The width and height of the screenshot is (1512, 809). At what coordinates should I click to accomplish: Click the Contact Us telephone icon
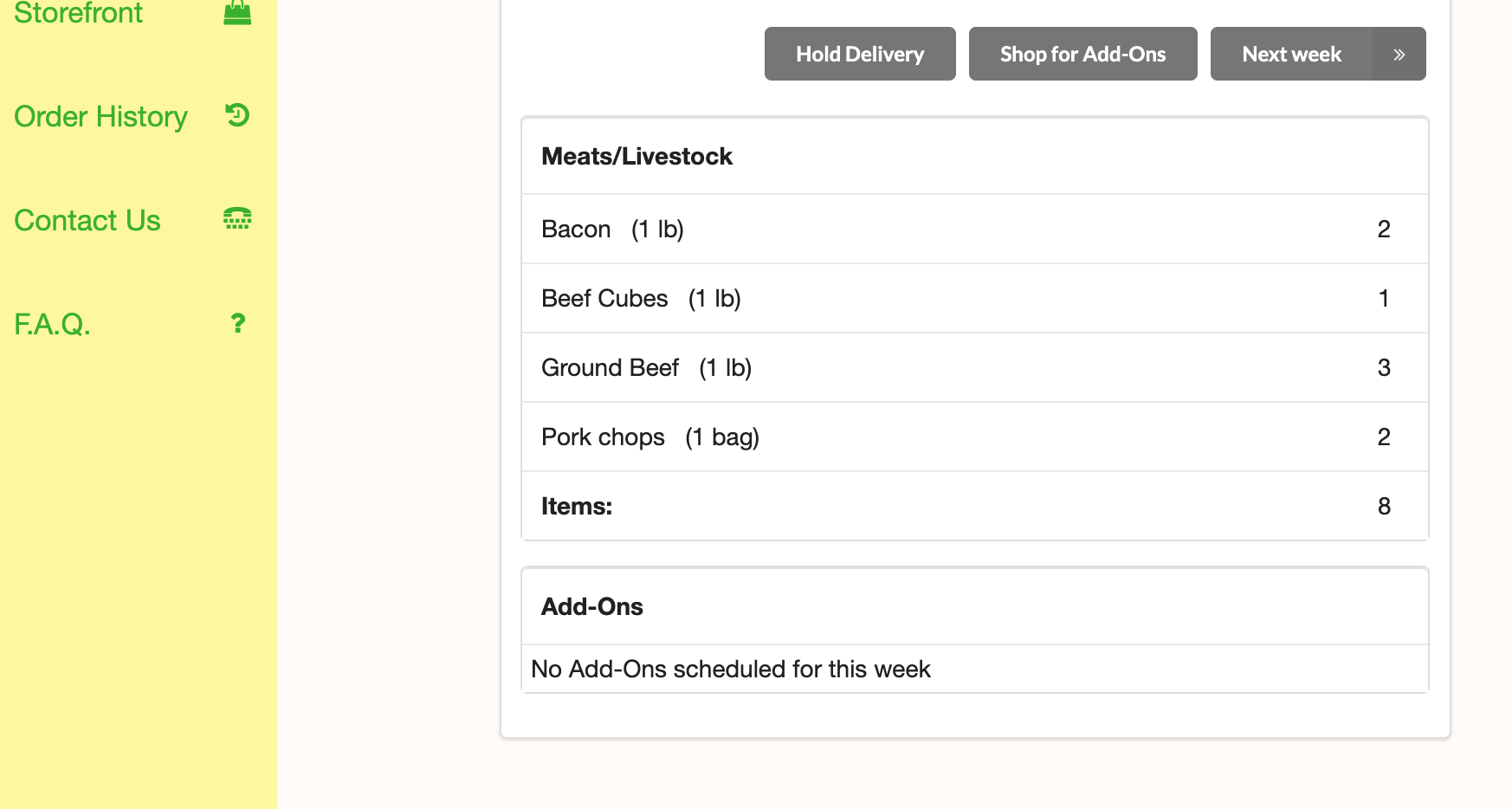coord(237,219)
